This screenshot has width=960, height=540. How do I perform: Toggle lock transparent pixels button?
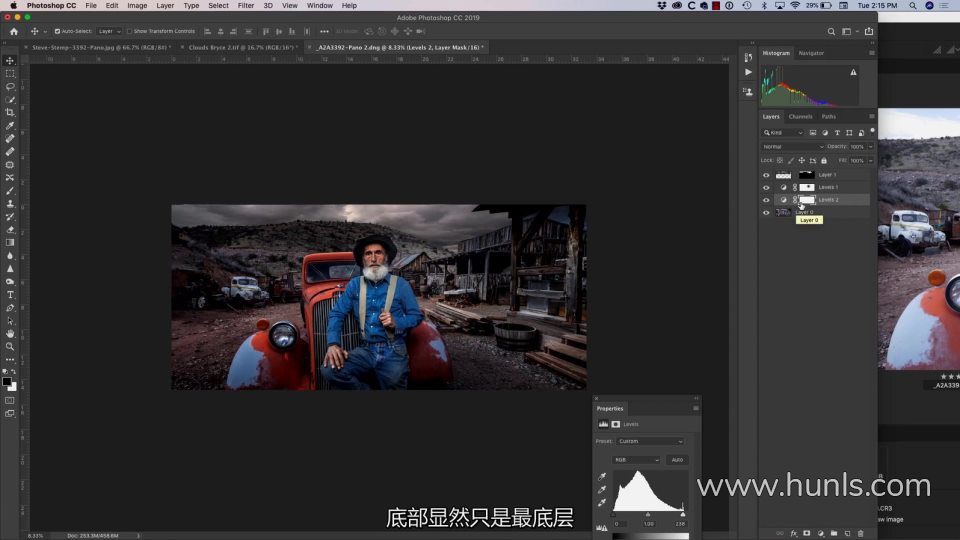tap(779, 160)
